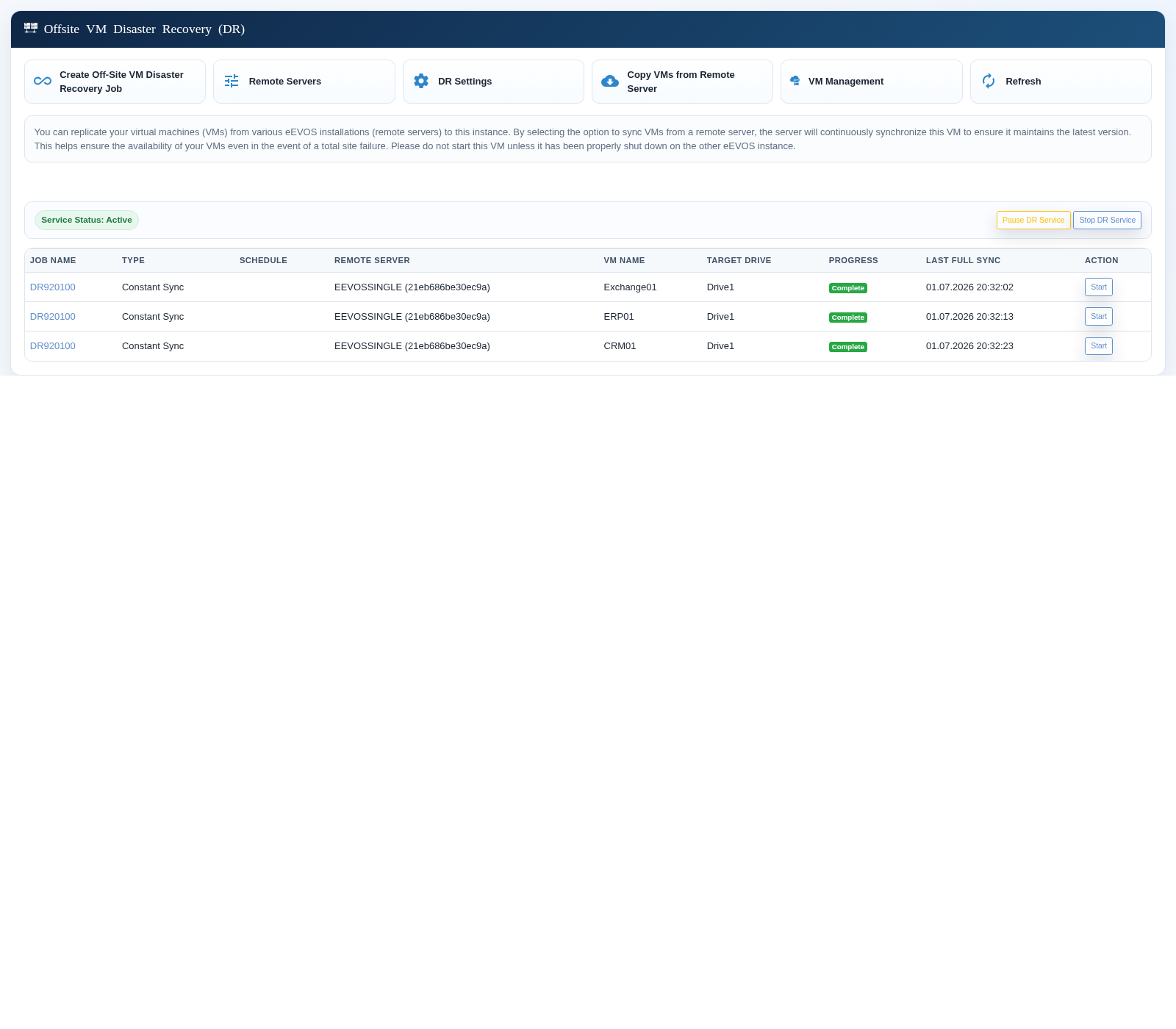1176x1029 pixels.
Task: Select the CRM01 VM name cell
Action: coord(620,346)
